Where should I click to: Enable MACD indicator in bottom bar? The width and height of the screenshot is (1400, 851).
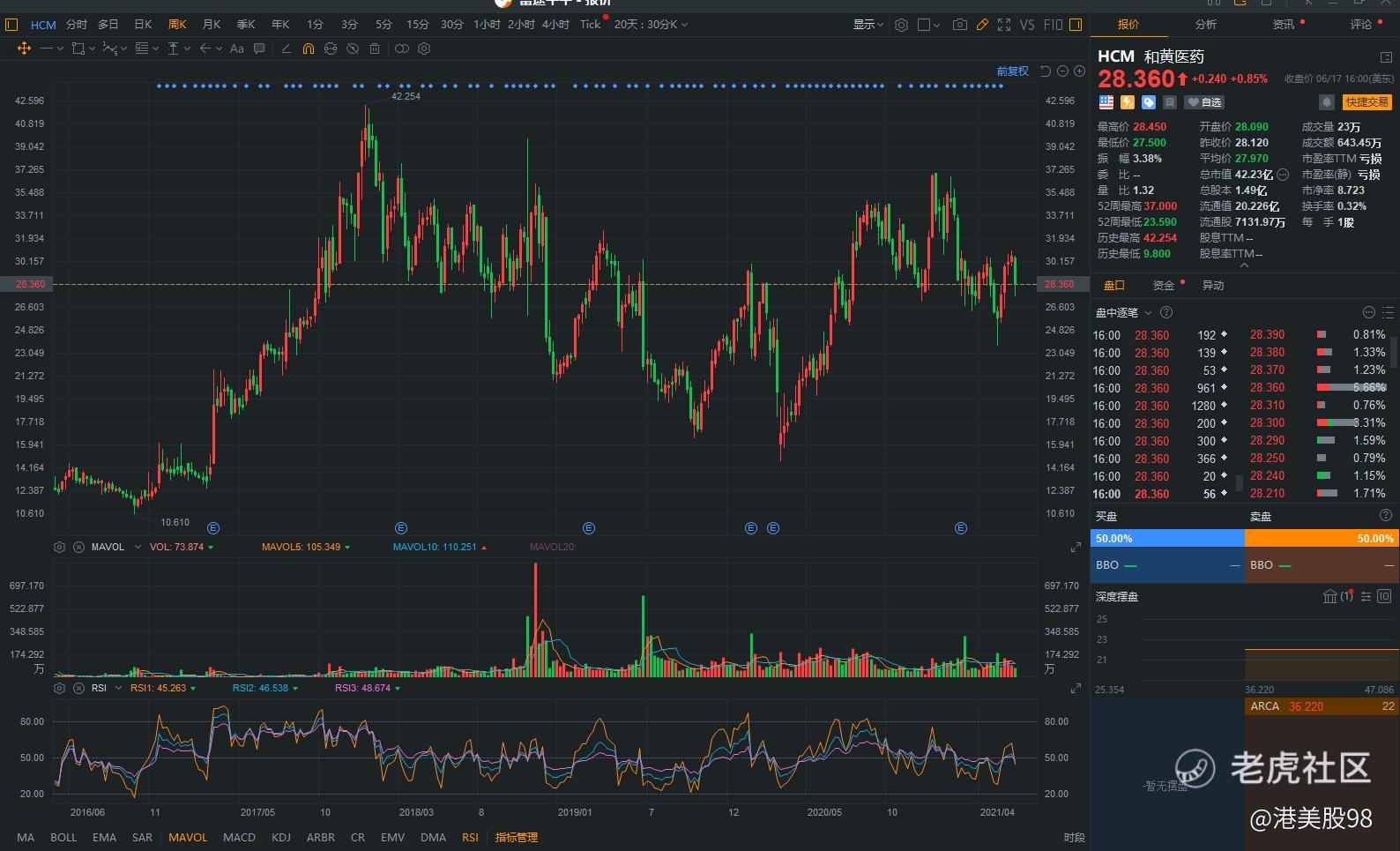point(239,838)
